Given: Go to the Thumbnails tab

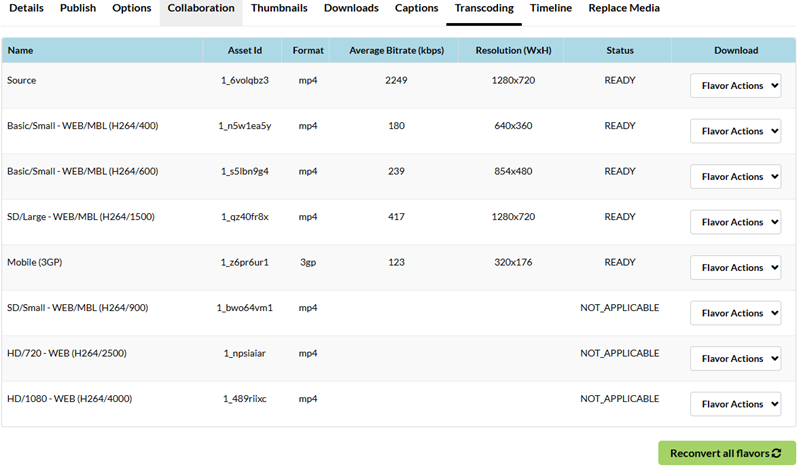Looking at the screenshot, I should point(279,8).
